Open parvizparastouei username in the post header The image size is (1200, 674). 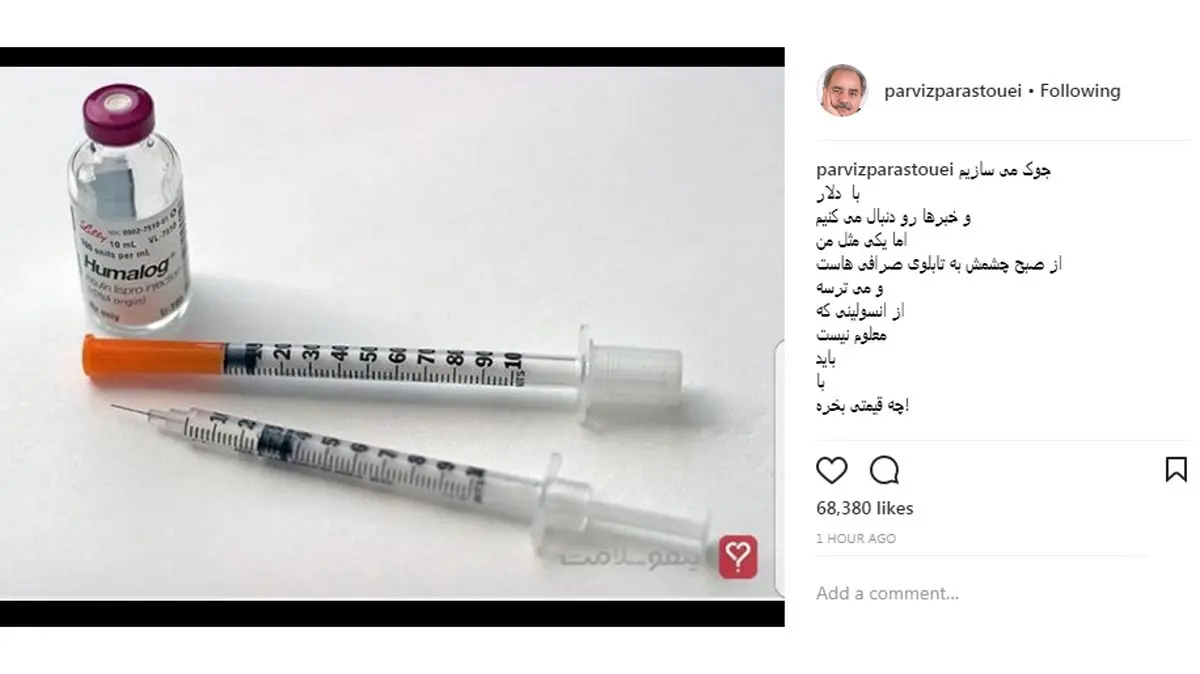pos(954,91)
